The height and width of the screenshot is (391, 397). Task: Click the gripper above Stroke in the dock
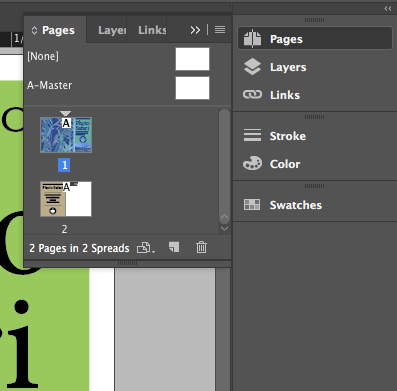[x=314, y=117]
